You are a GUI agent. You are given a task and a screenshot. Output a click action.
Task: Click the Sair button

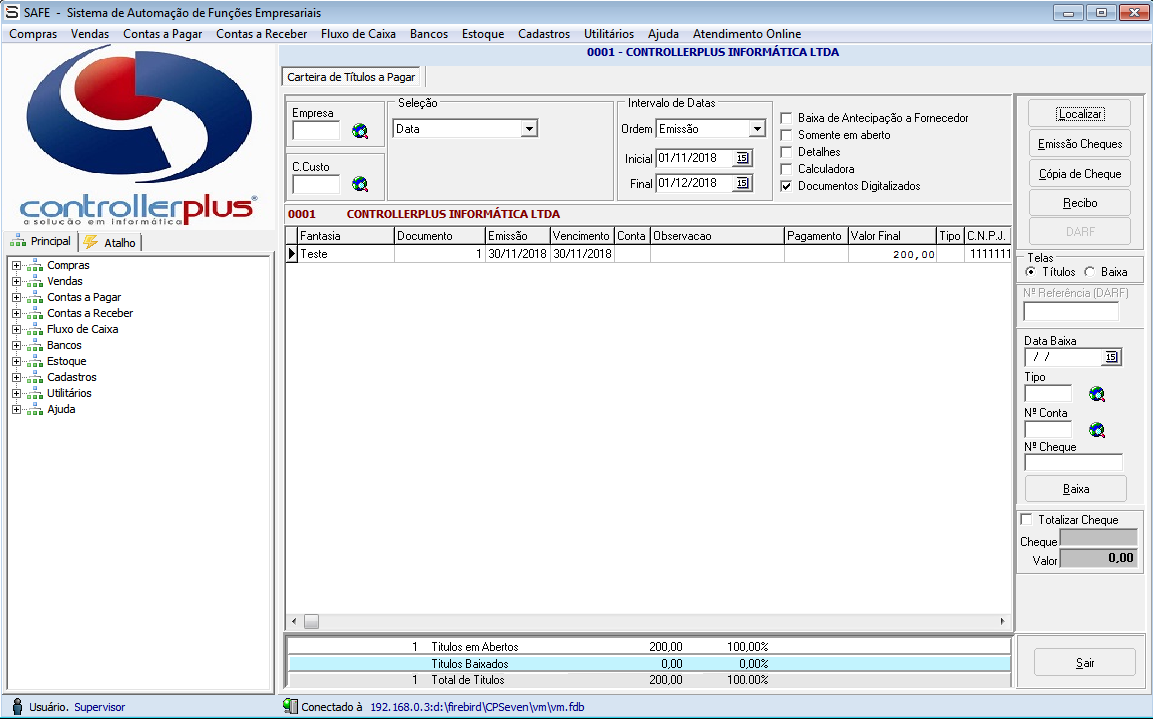1085,663
